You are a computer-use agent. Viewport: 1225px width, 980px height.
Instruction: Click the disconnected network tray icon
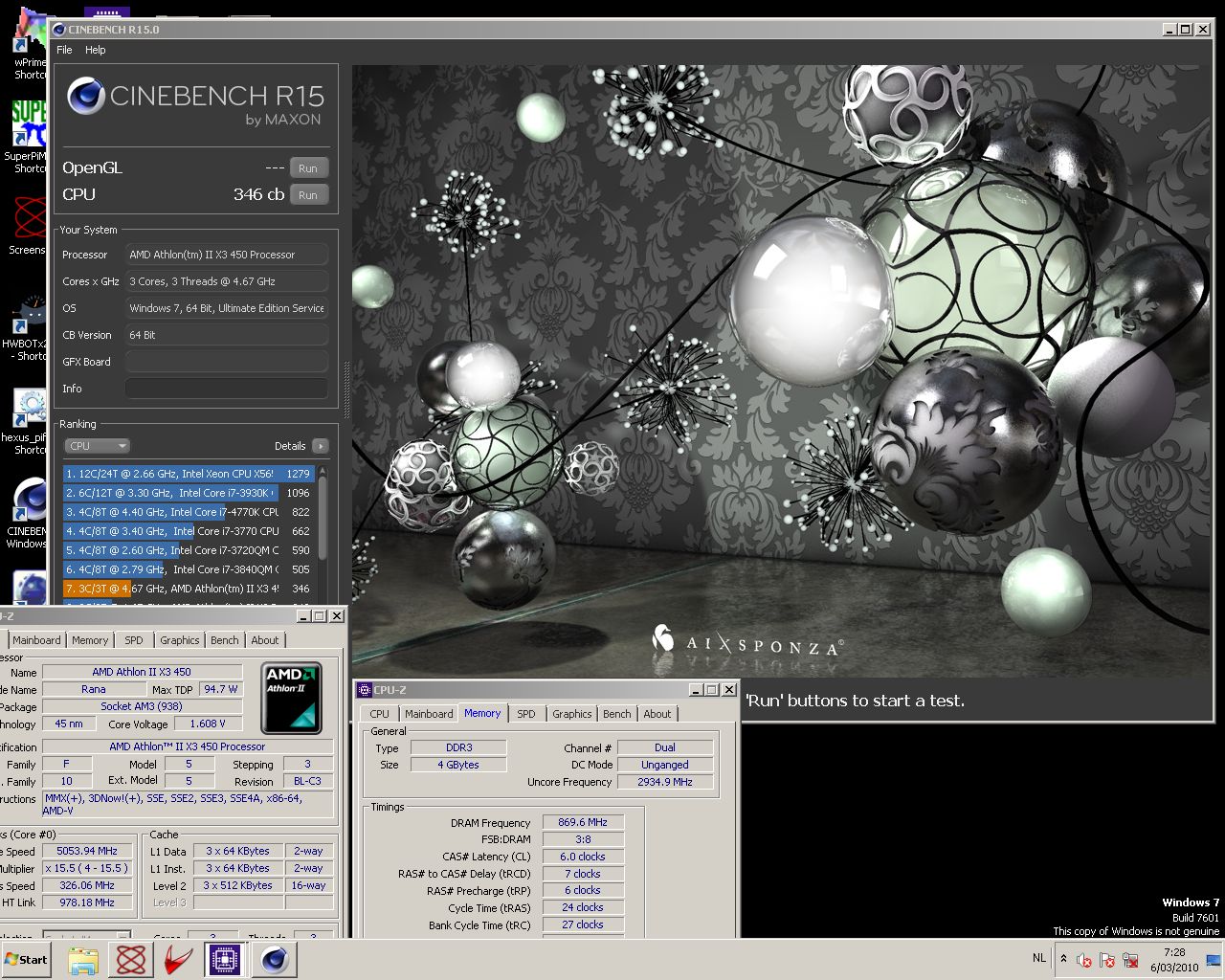point(1130,960)
